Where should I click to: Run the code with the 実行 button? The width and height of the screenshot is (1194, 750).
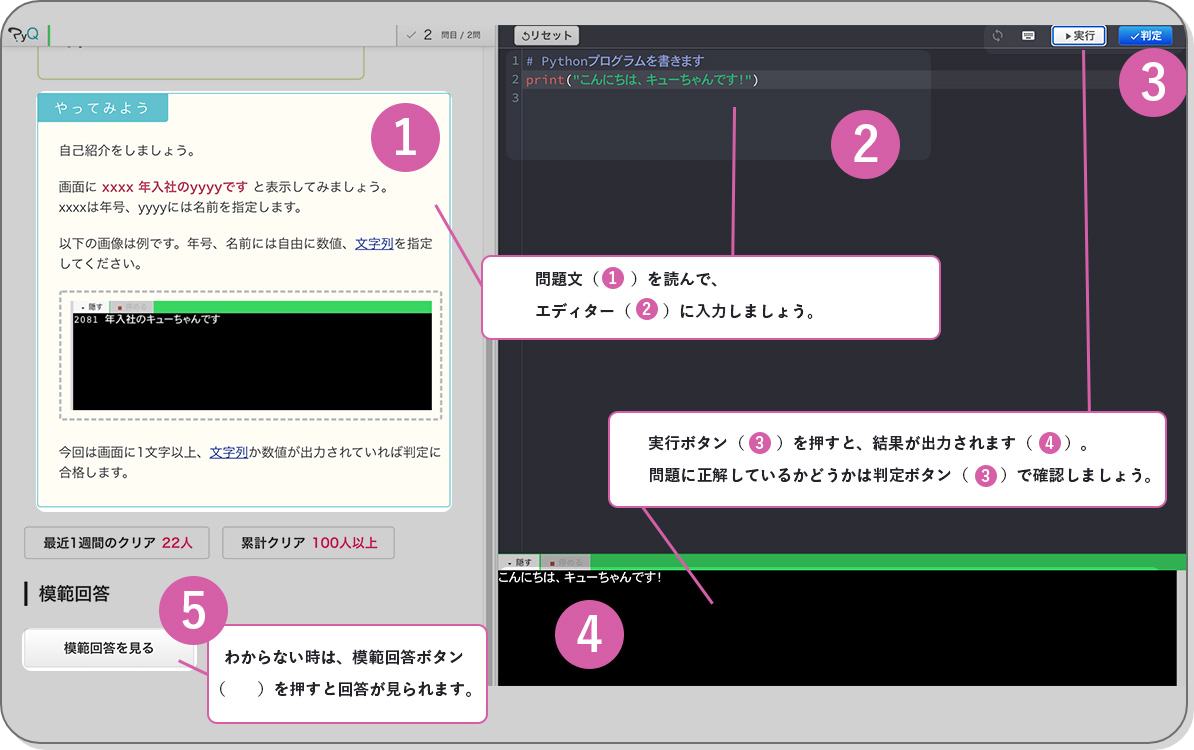[x=1079, y=36]
